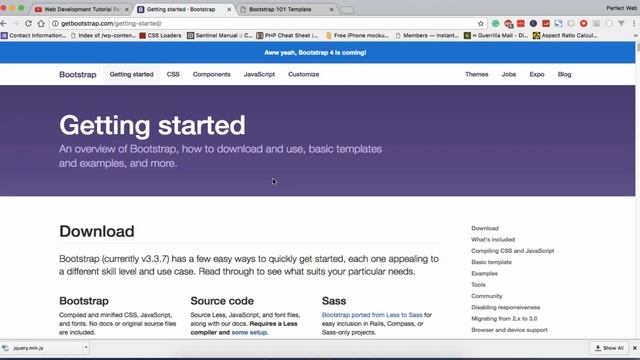Click the green circular extension icon
This screenshot has width=640, height=360.
(x=496, y=24)
